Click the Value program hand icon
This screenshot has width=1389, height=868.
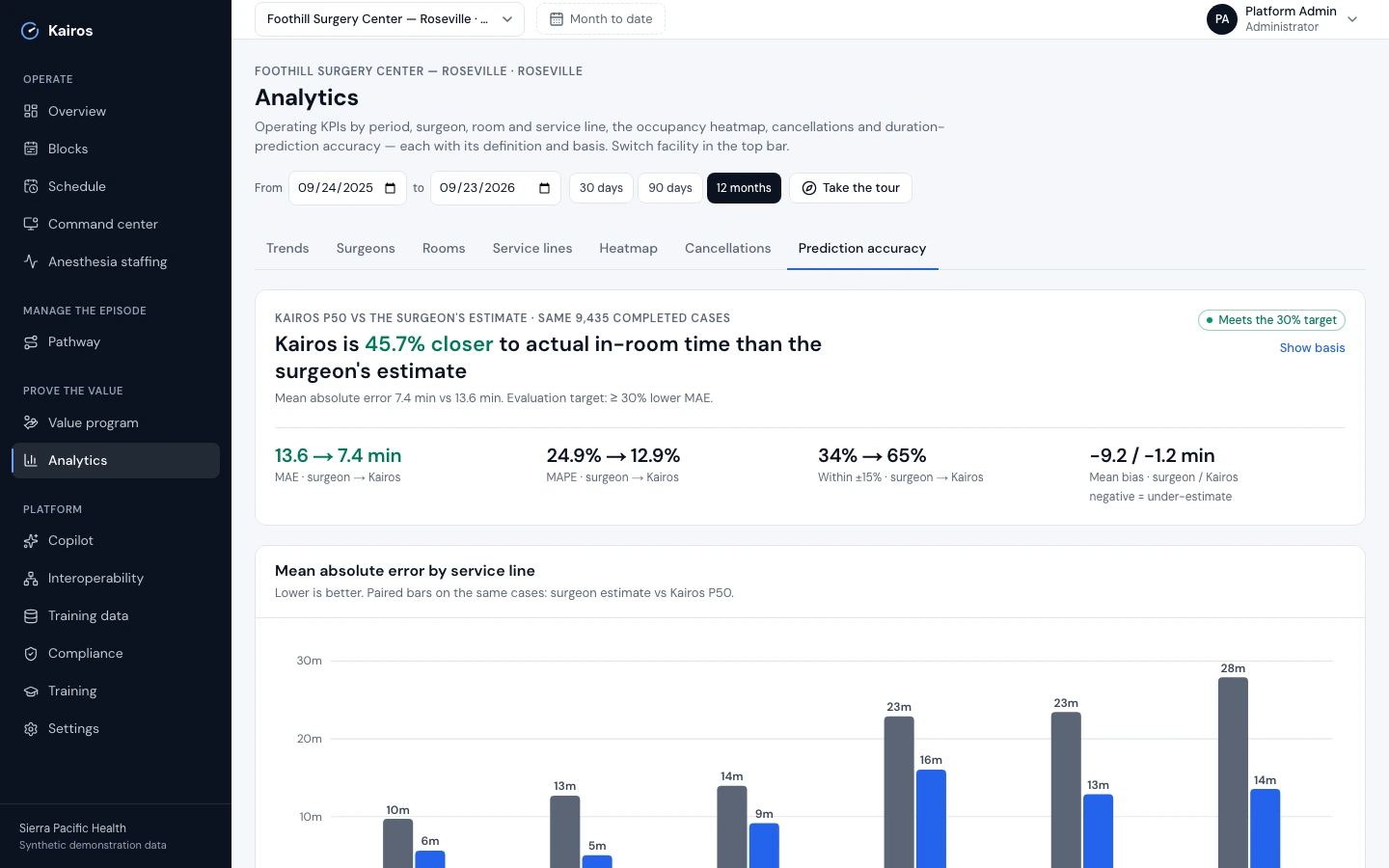31,422
